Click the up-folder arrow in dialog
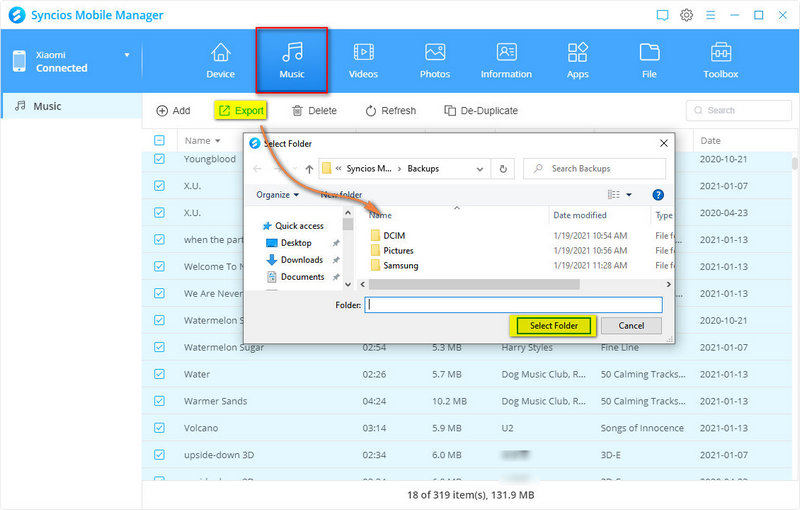This screenshot has height=510, width=800. tap(309, 169)
